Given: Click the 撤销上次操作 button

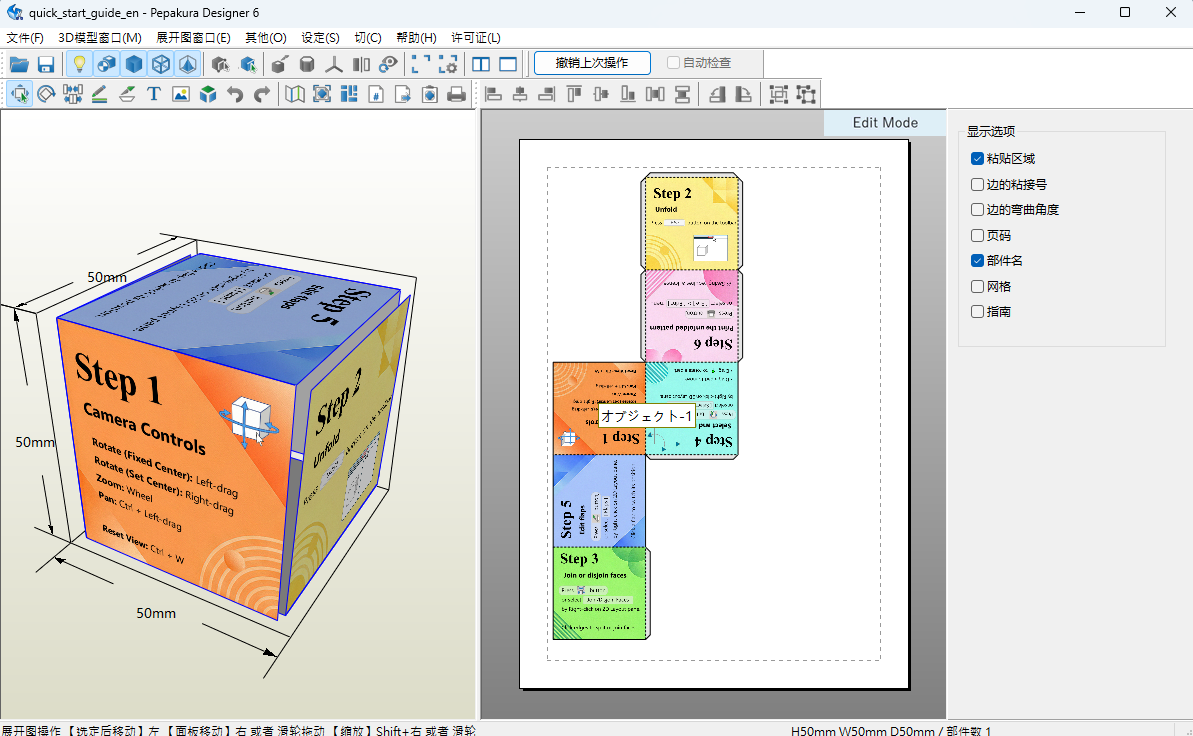Looking at the screenshot, I should (x=592, y=62).
